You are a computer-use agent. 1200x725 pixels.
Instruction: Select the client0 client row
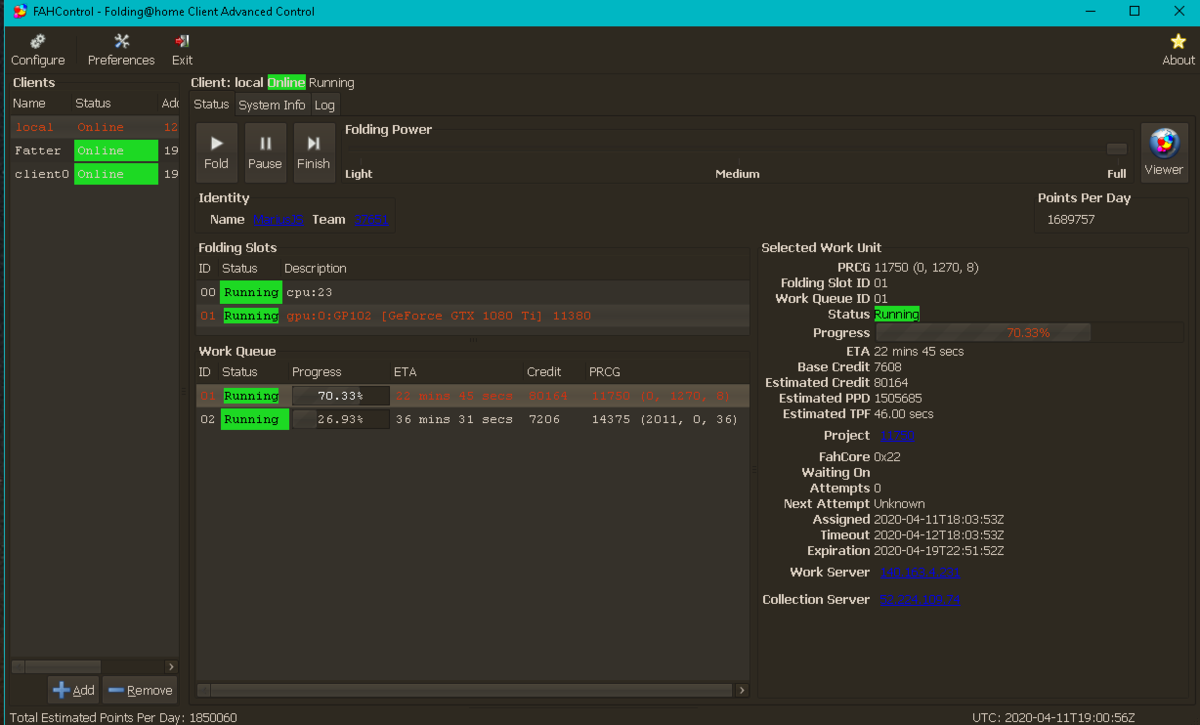tap(94, 174)
